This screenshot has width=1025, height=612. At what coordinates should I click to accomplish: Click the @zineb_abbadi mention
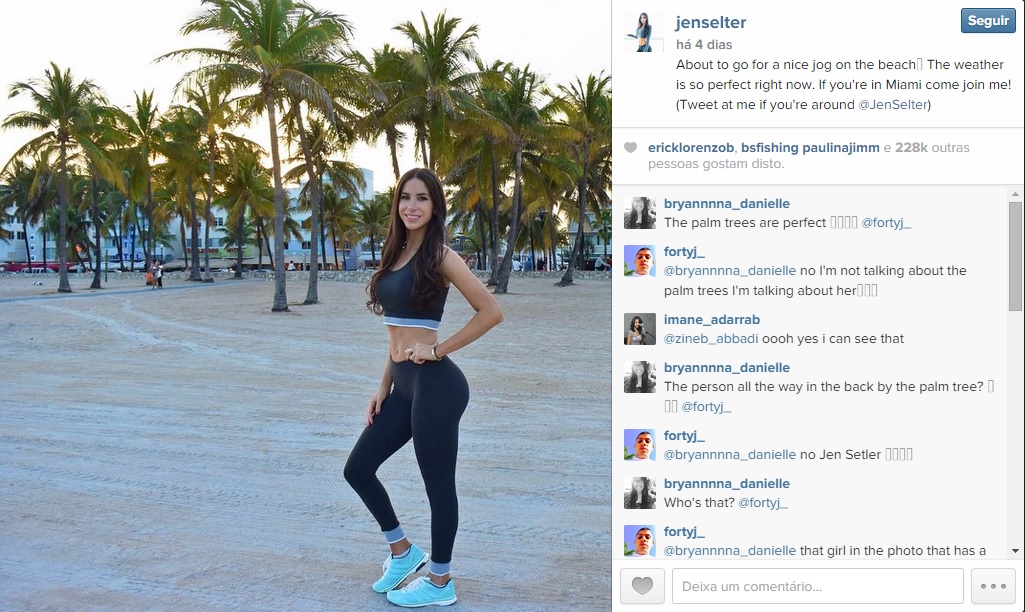pos(711,339)
